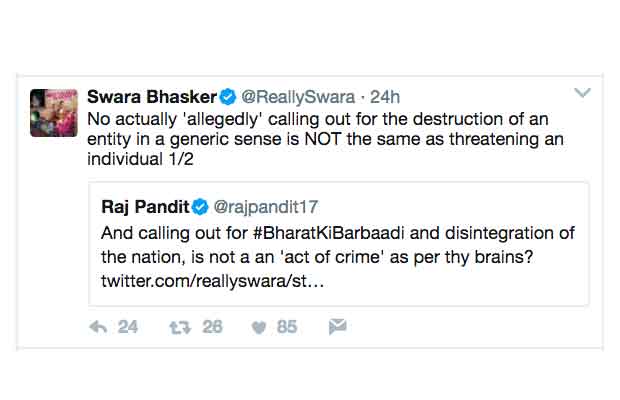
Task: Click Swara Bhasker's verified badge
Action: click(228, 97)
